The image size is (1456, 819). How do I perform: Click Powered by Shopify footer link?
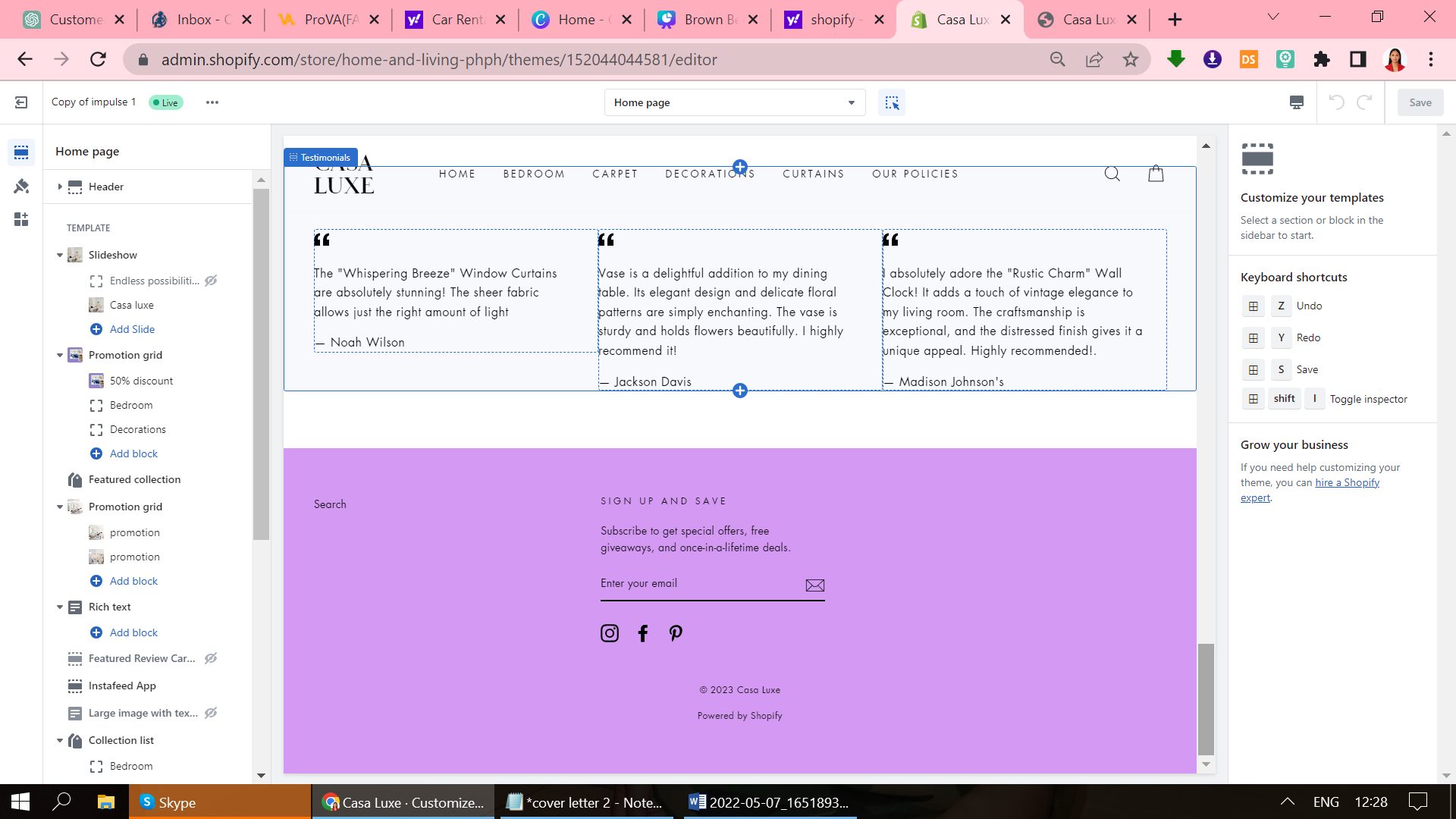coord(740,716)
